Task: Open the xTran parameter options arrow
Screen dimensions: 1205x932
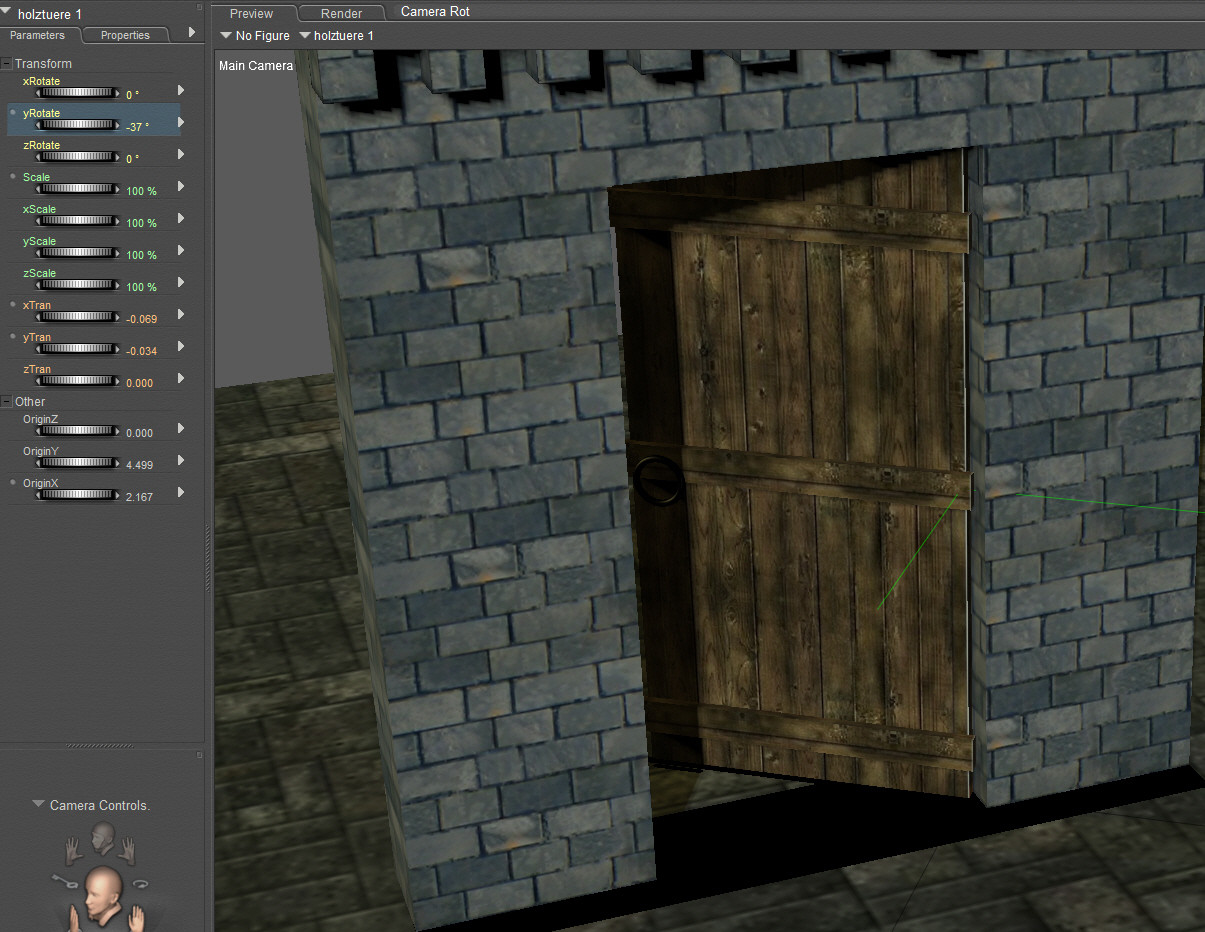Action: click(x=181, y=314)
